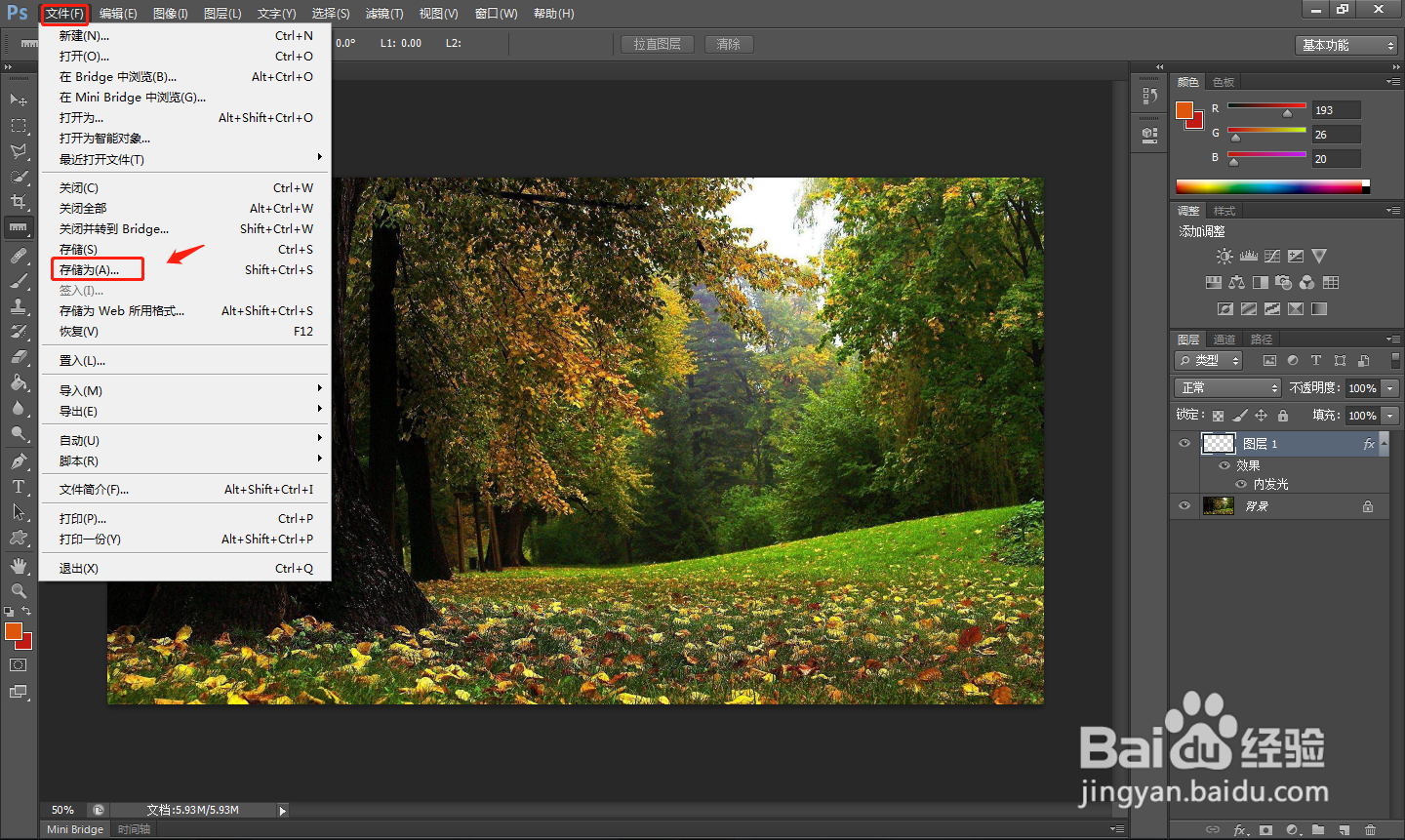Click the fx icon on 图层 1
1405x840 pixels.
point(1369,444)
